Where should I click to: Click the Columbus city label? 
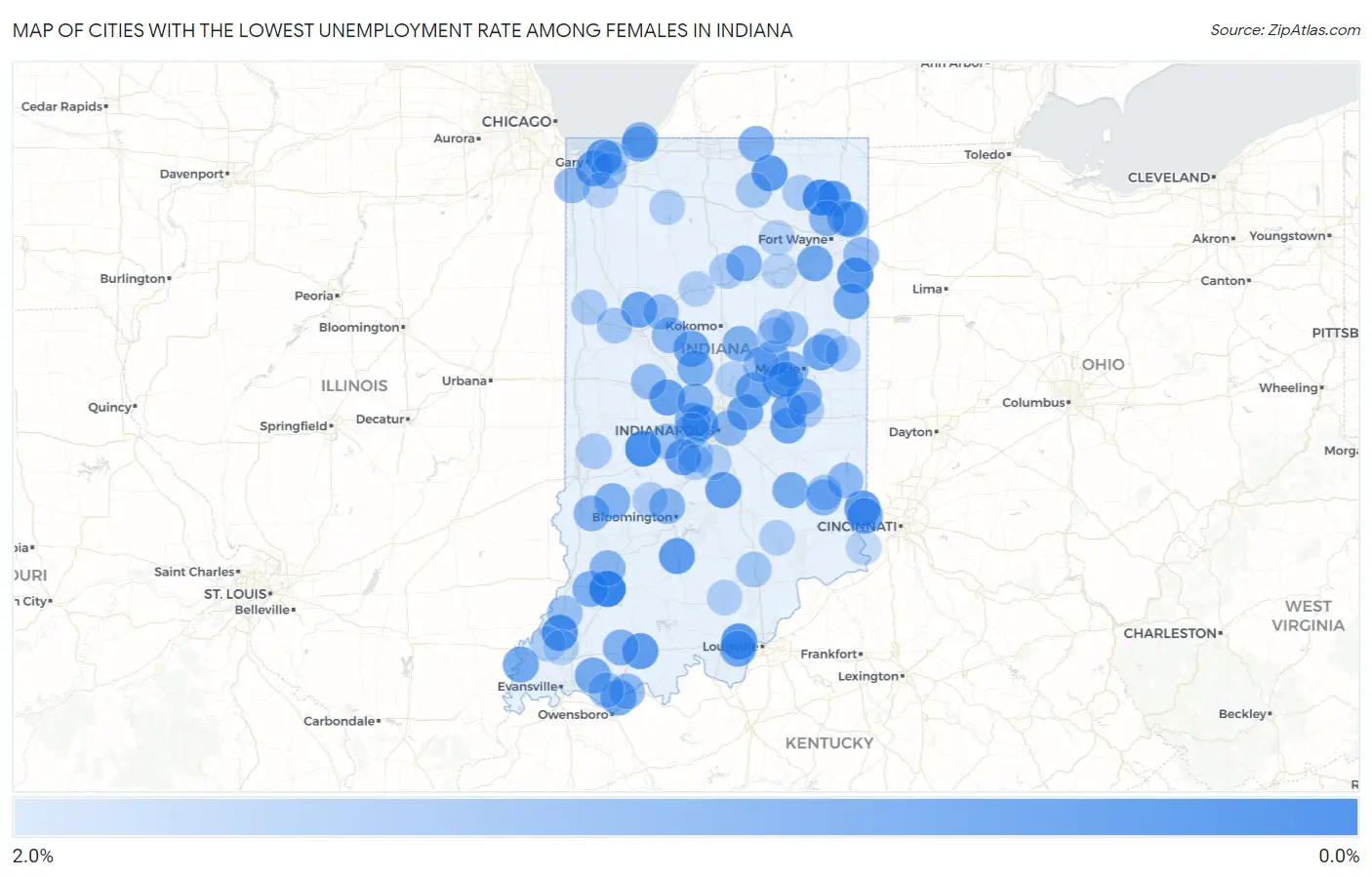[1033, 402]
